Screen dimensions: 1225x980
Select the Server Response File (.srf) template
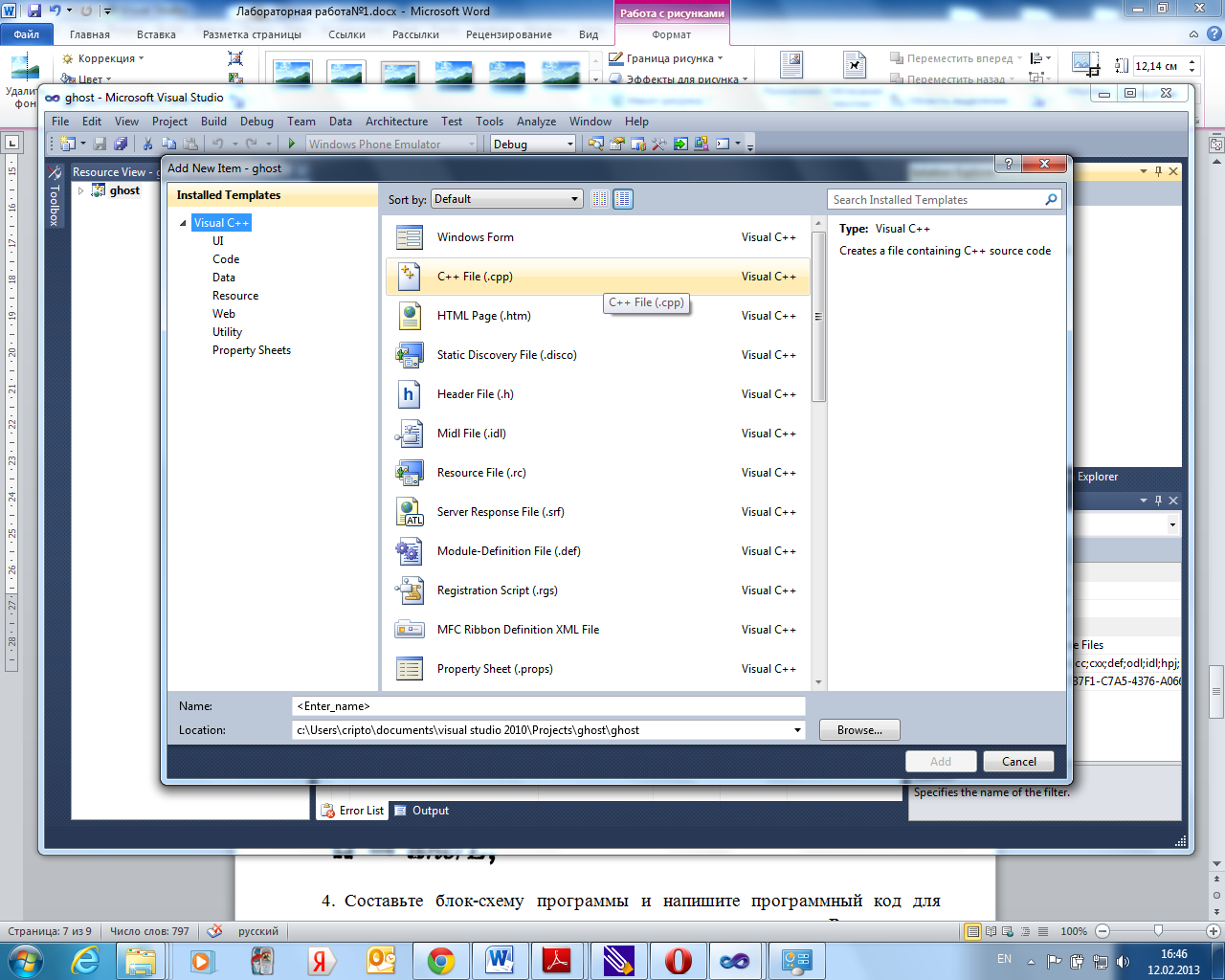pos(597,512)
